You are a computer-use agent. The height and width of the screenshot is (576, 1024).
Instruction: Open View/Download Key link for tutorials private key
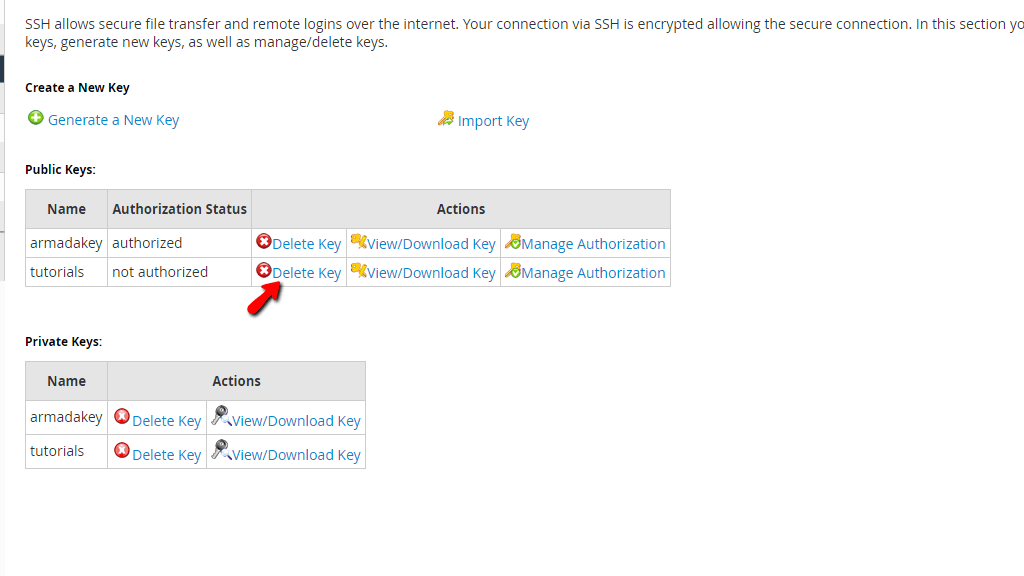[x=296, y=455]
